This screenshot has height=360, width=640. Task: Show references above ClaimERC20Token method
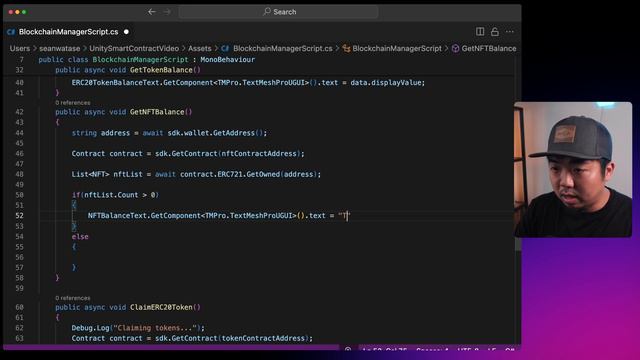click(73, 298)
